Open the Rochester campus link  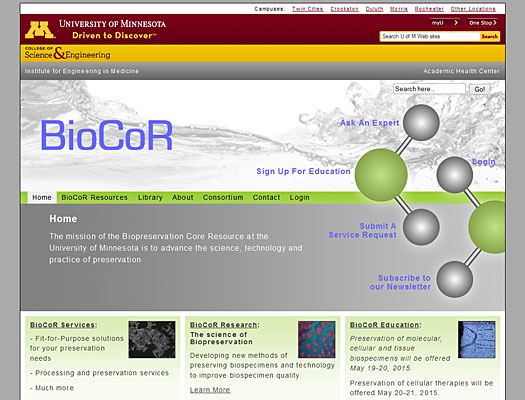[x=429, y=9]
